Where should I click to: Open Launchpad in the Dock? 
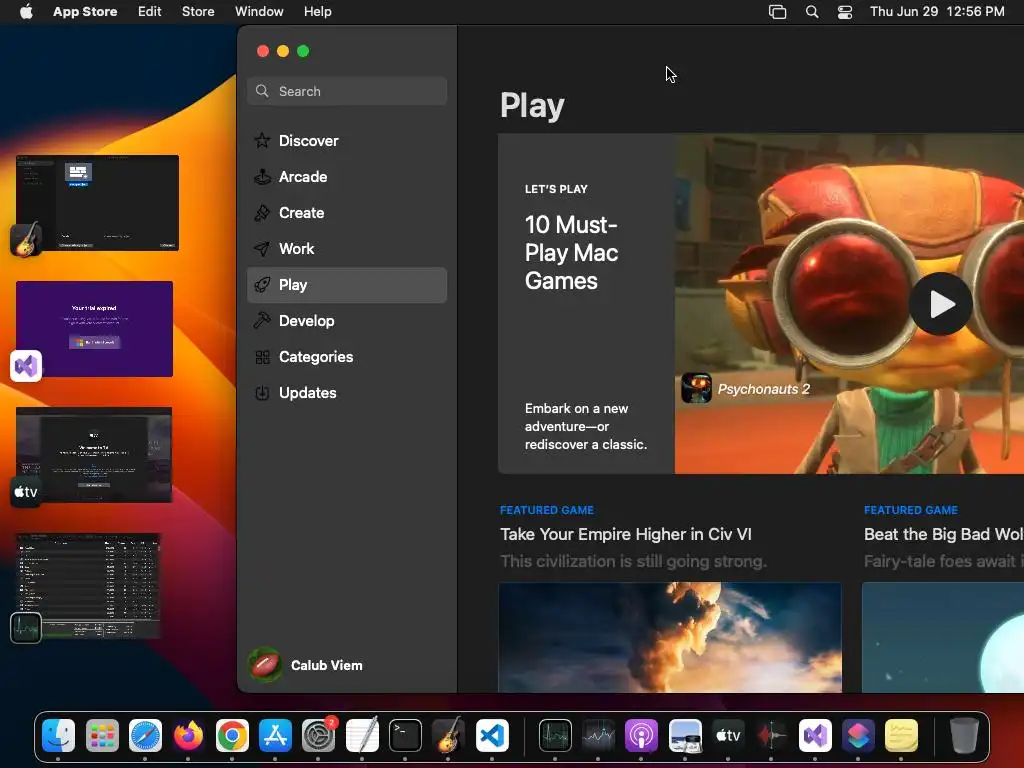[x=102, y=736]
